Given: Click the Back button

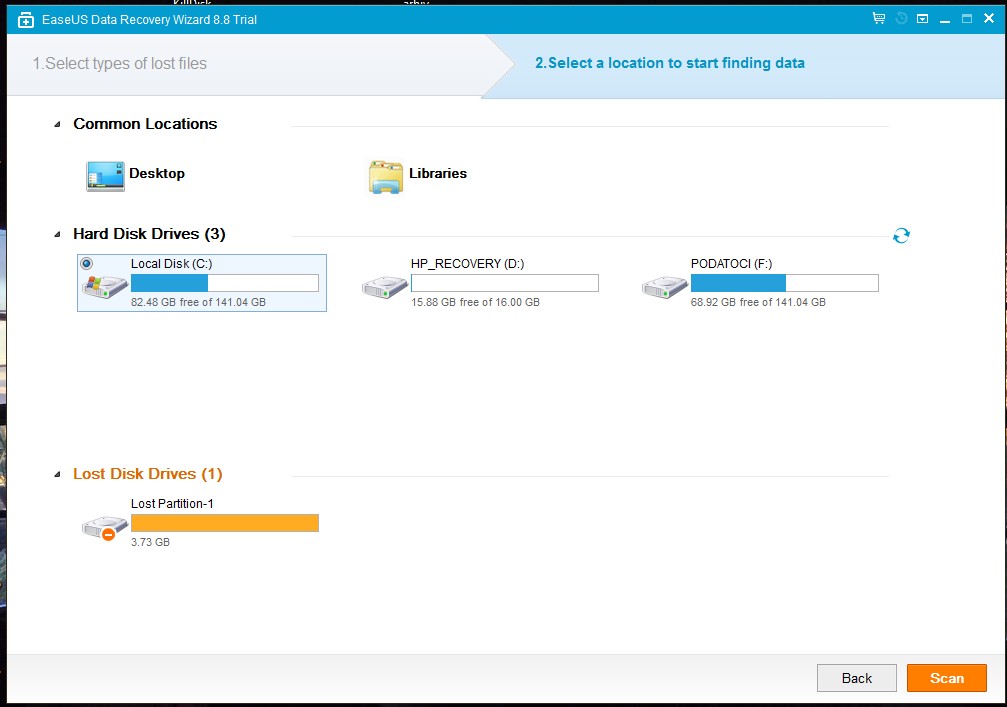Looking at the screenshot, I should coord(857,678).
